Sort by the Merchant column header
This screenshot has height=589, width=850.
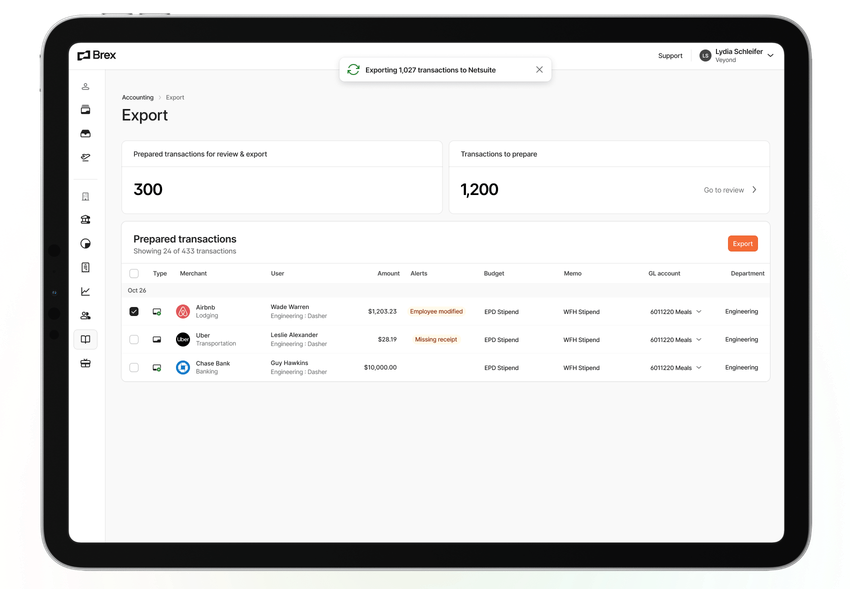[193, 274]
